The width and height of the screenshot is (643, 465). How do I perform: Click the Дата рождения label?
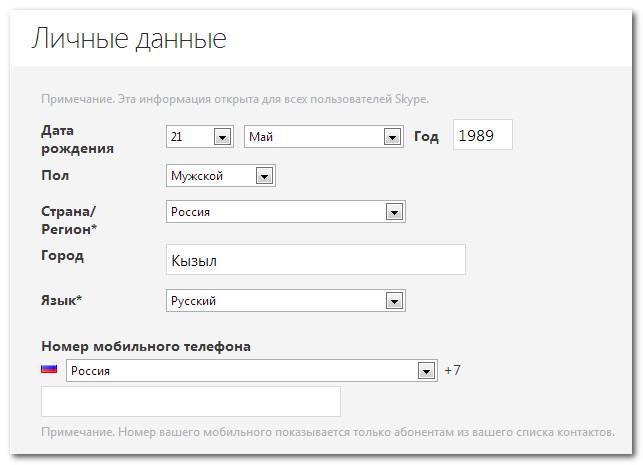[x=77, y=139]
